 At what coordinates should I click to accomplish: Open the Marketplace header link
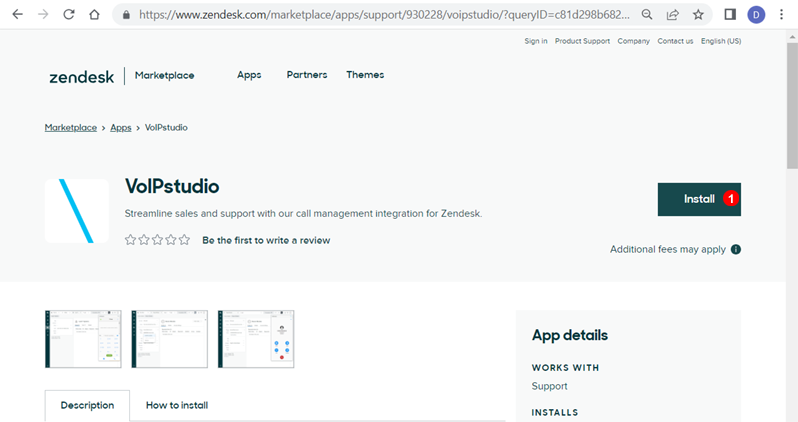[x=164, y=75]
